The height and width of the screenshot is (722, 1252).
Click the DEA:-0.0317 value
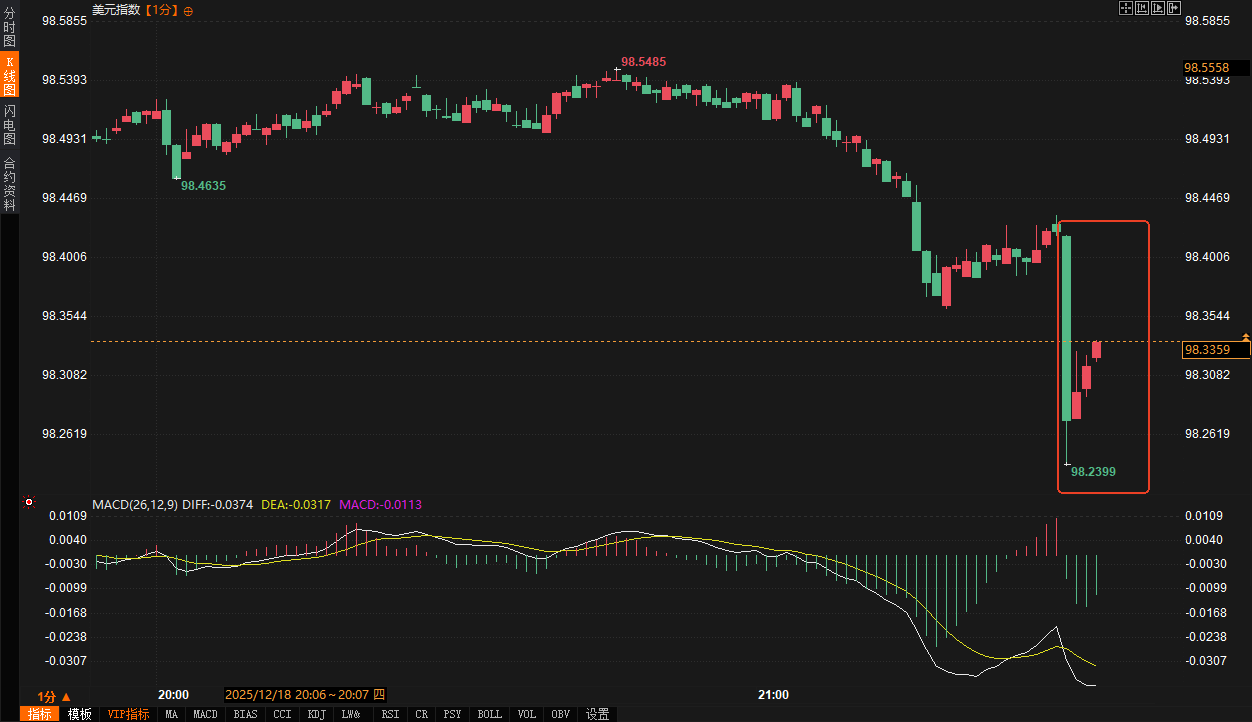point(295,505)
